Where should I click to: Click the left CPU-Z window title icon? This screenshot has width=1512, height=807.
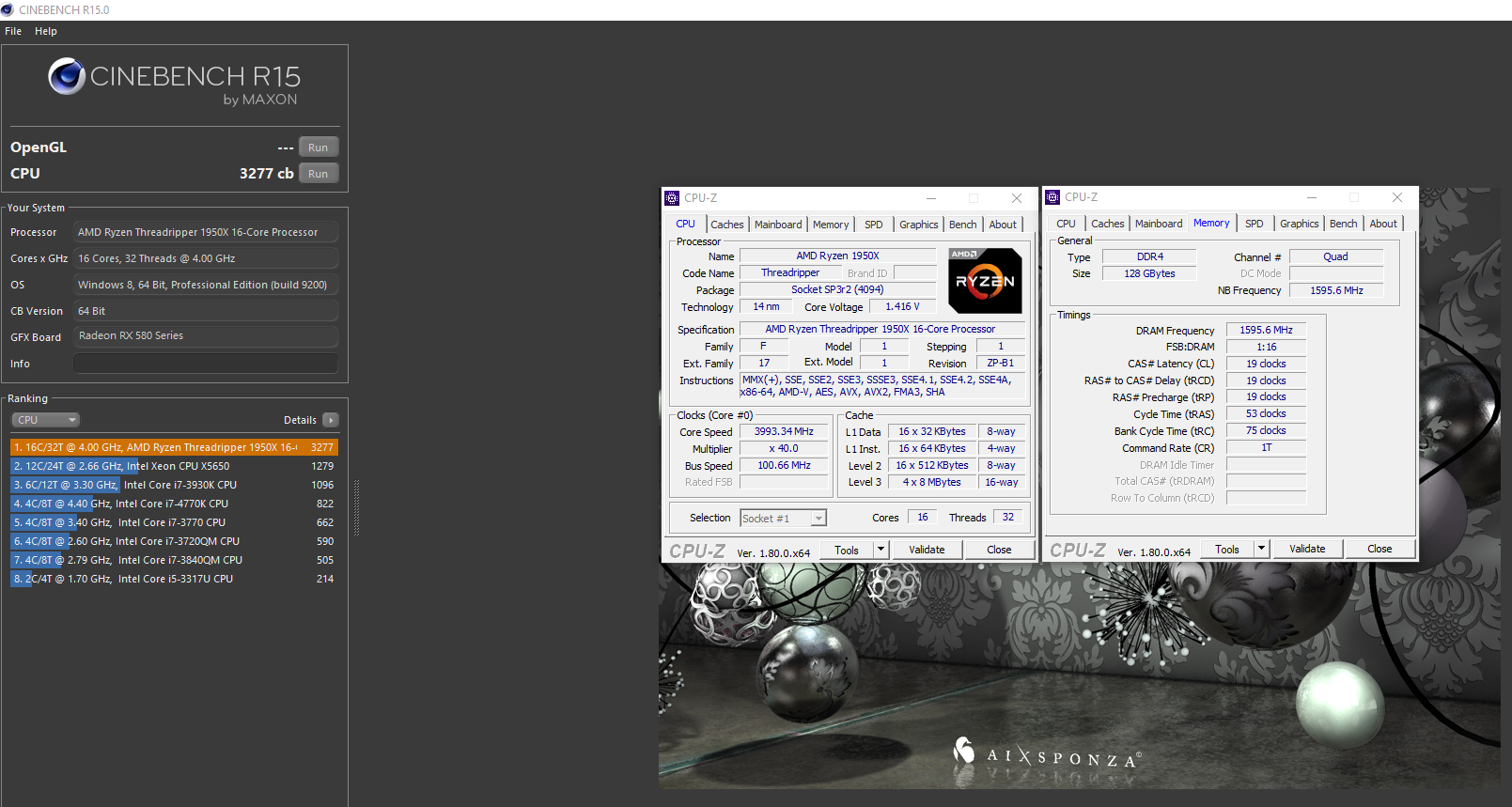pos(672,198)
